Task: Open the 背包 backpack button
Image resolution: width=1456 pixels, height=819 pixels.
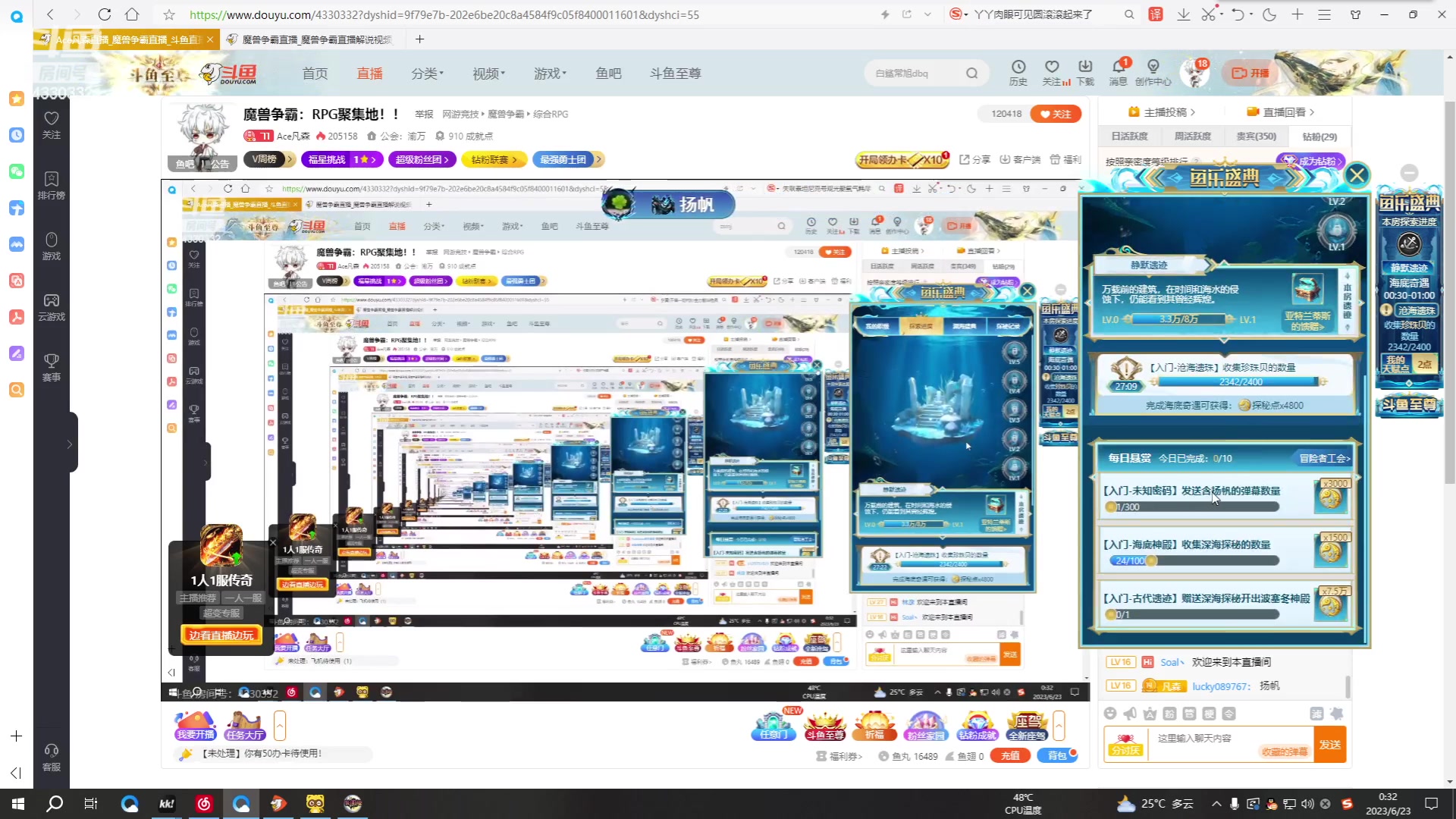Action: pyautogui.click(x=1057, y=756)
